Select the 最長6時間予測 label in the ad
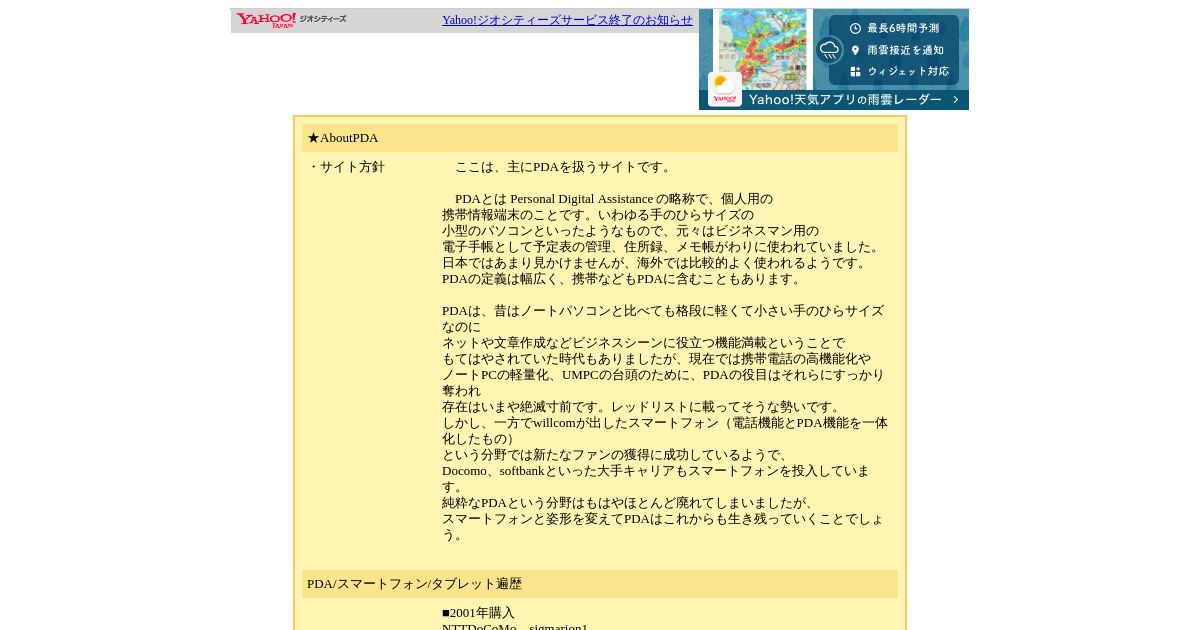This screenshot has height=630, width=1200. (903, 28)
